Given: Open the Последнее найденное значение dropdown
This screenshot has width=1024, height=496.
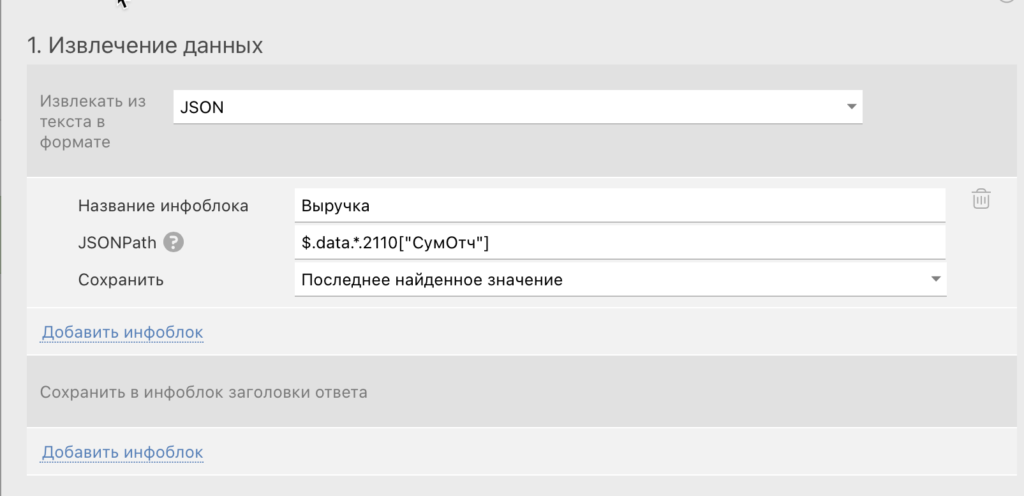Looking at the screenshot, I should (620, 280).
